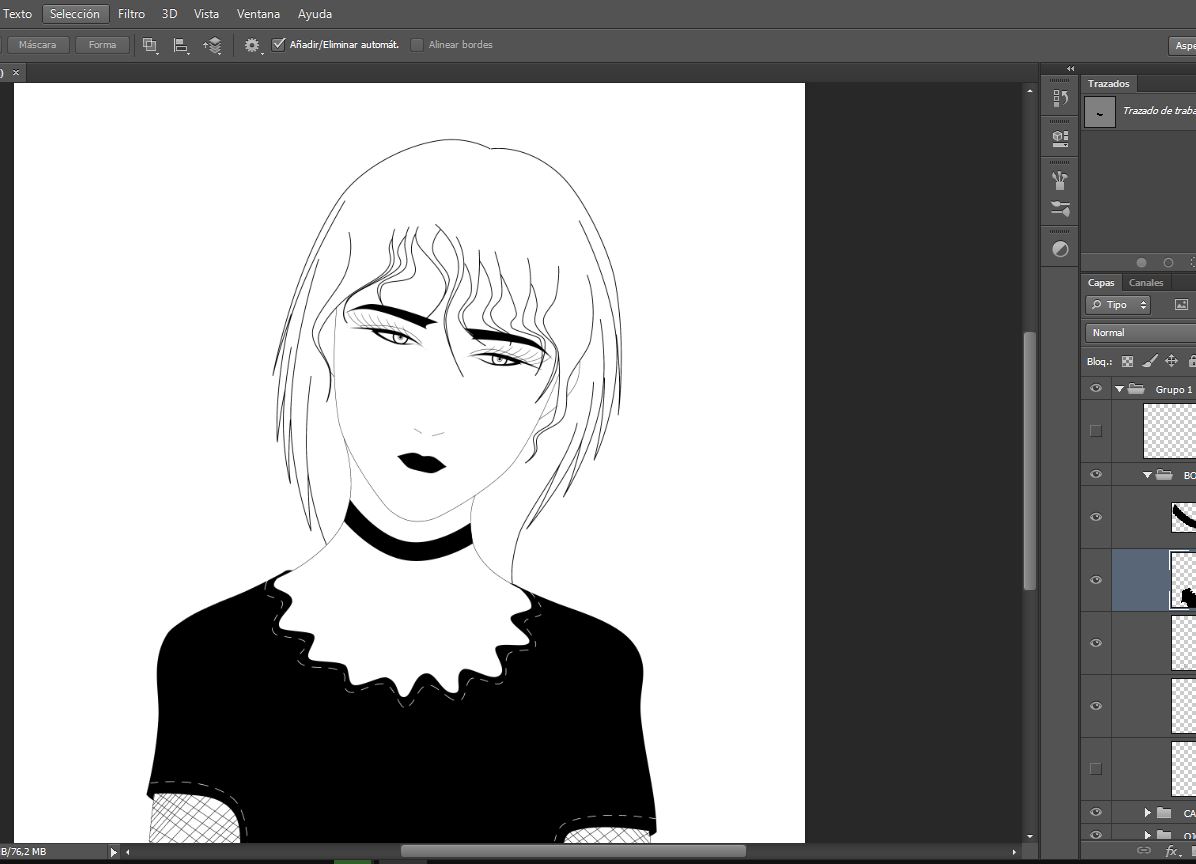Click the Grupo 1 folder icon
The image size is (1196, 864).
pyautogui.click(x=1137, y=389)
